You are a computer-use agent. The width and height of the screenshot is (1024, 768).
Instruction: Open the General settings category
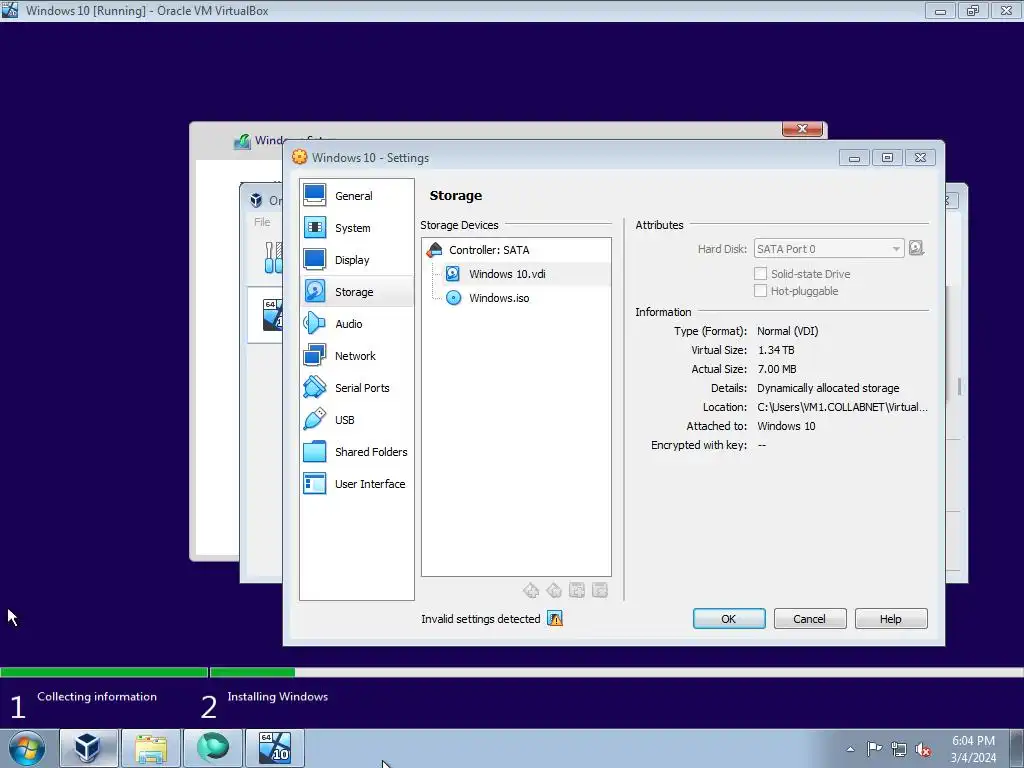[x=357, y=196]
